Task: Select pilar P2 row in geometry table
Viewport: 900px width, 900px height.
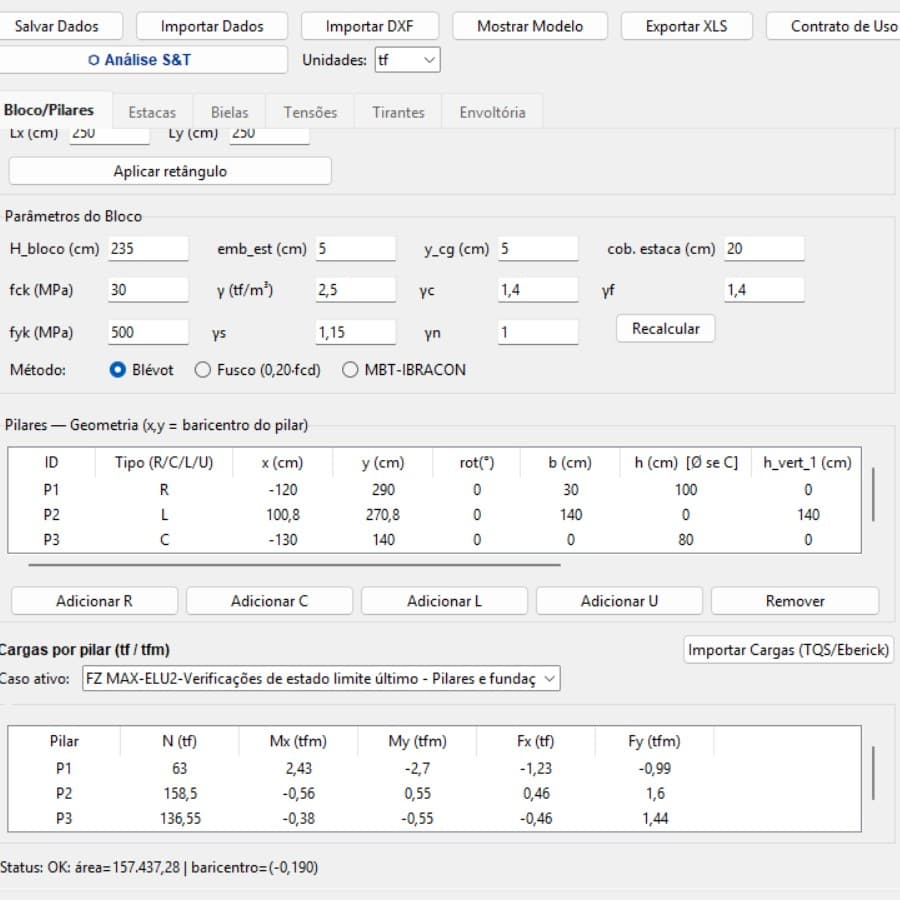Action: (x=435, y=515)
